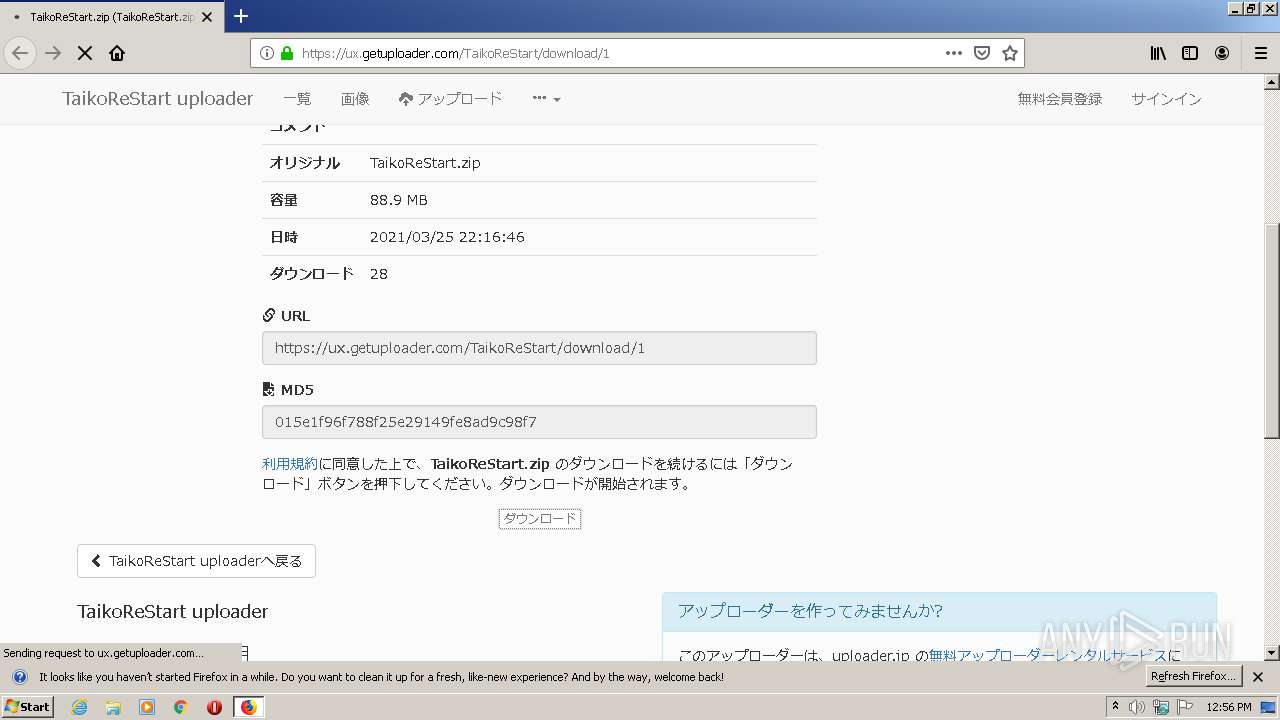Select TaikoReStart.zip original filename text

tap(425, 163)
